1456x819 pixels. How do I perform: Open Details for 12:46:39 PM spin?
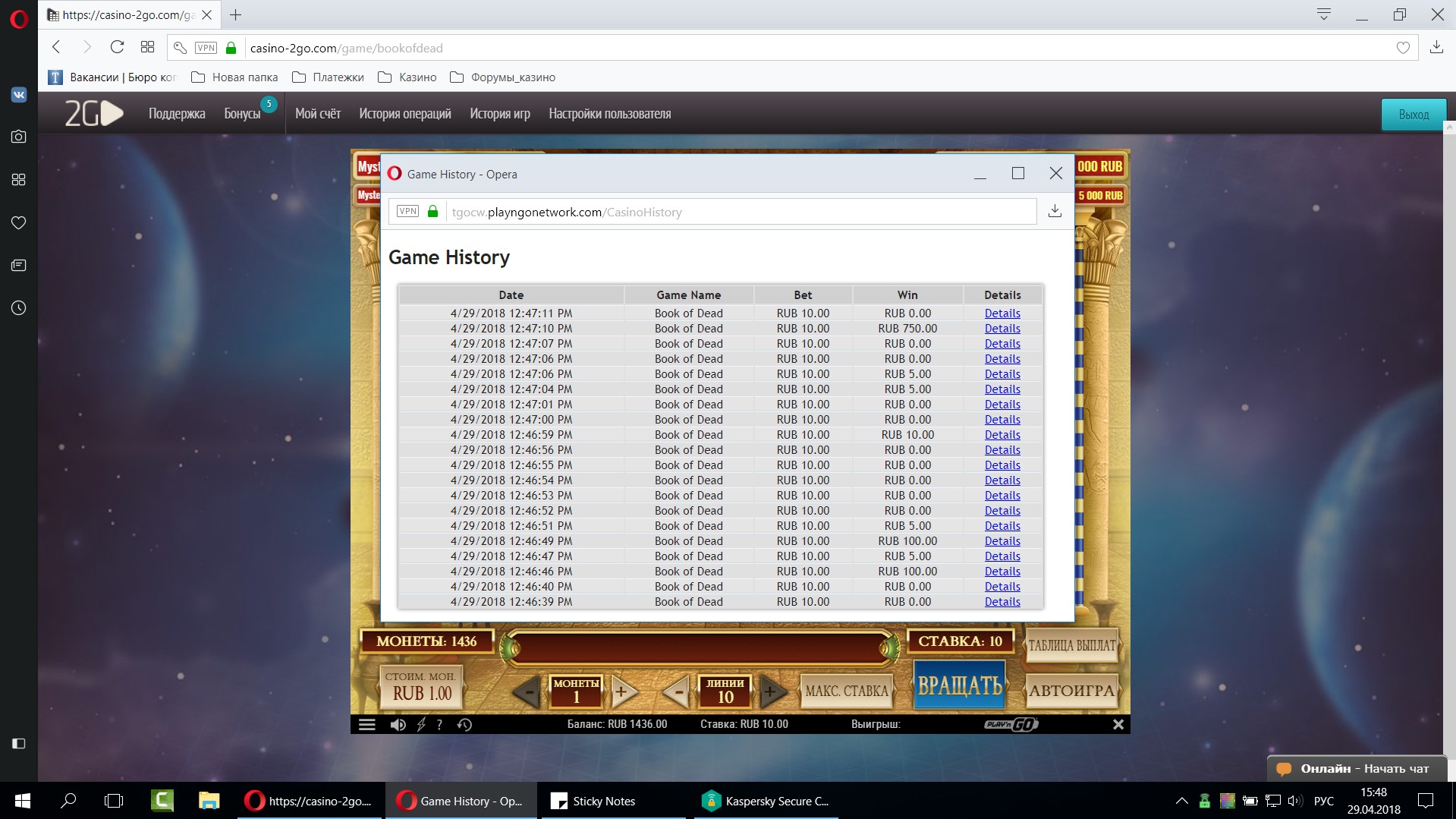[x=1002, y=602]
